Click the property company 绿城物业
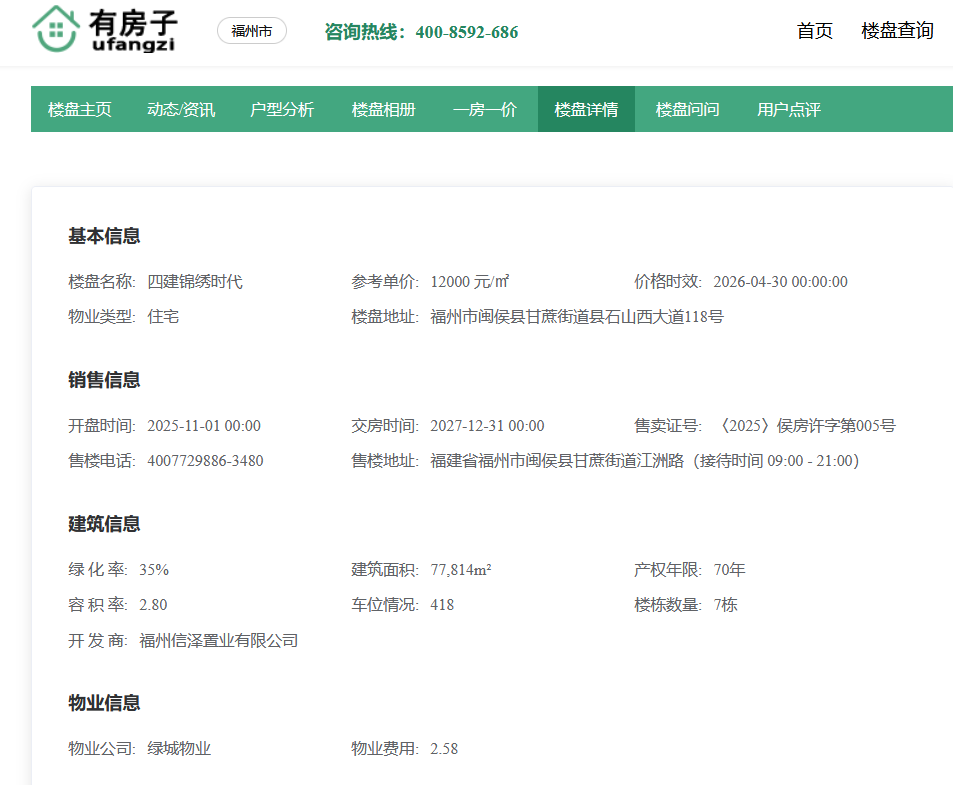This screenshot has width=953, height=785. coord(179,749)
